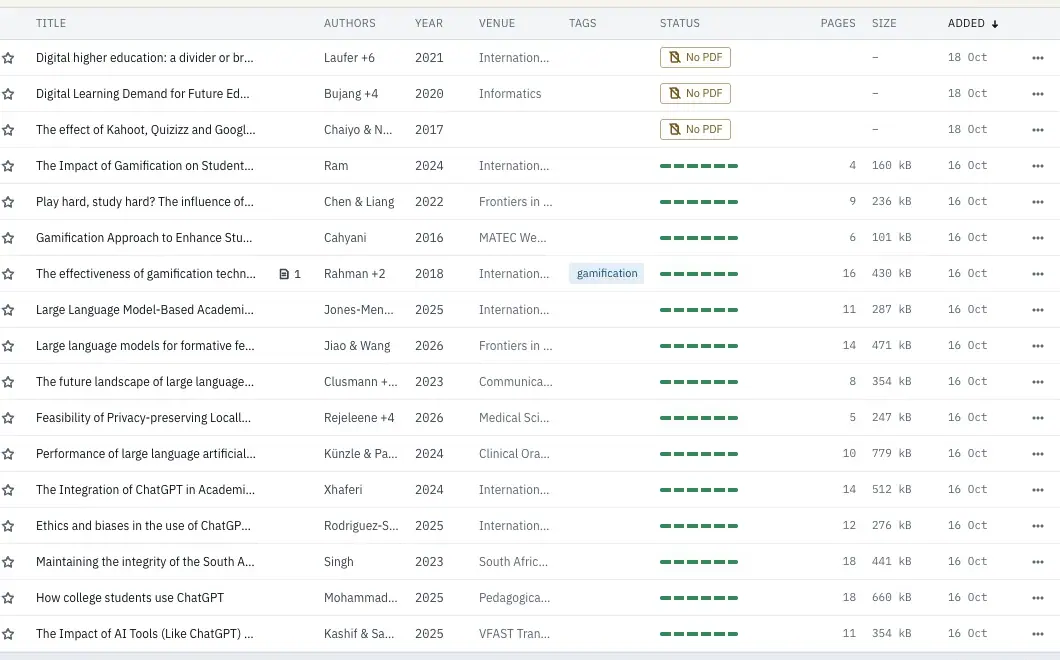Image resolution: width=1060 pixels, height=660 pixels.
Task: Star 'Large language models for formative' paper
Action: (x=8, y=346)
